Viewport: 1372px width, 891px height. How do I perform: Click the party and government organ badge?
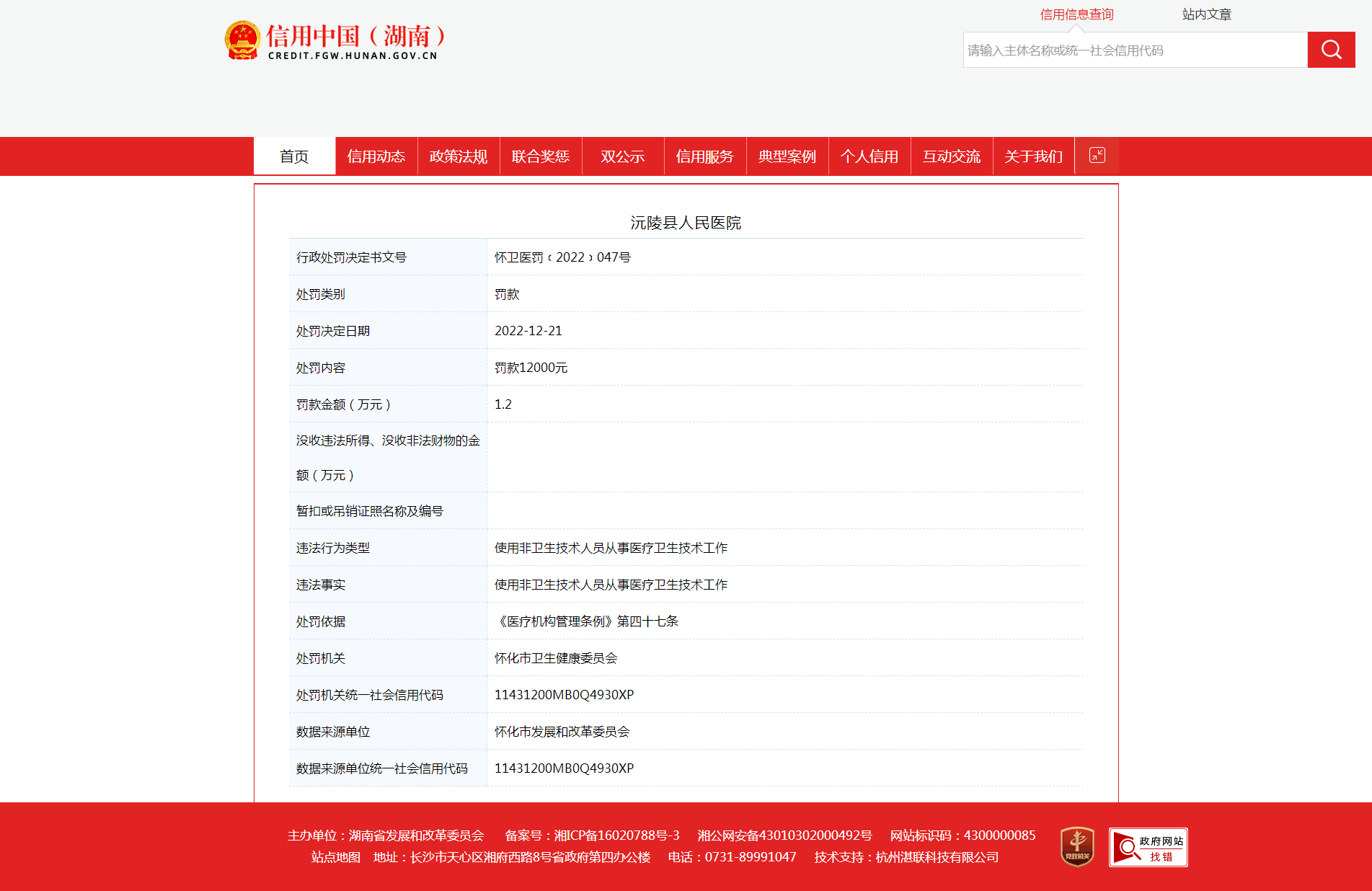(x=1077, y=846)
